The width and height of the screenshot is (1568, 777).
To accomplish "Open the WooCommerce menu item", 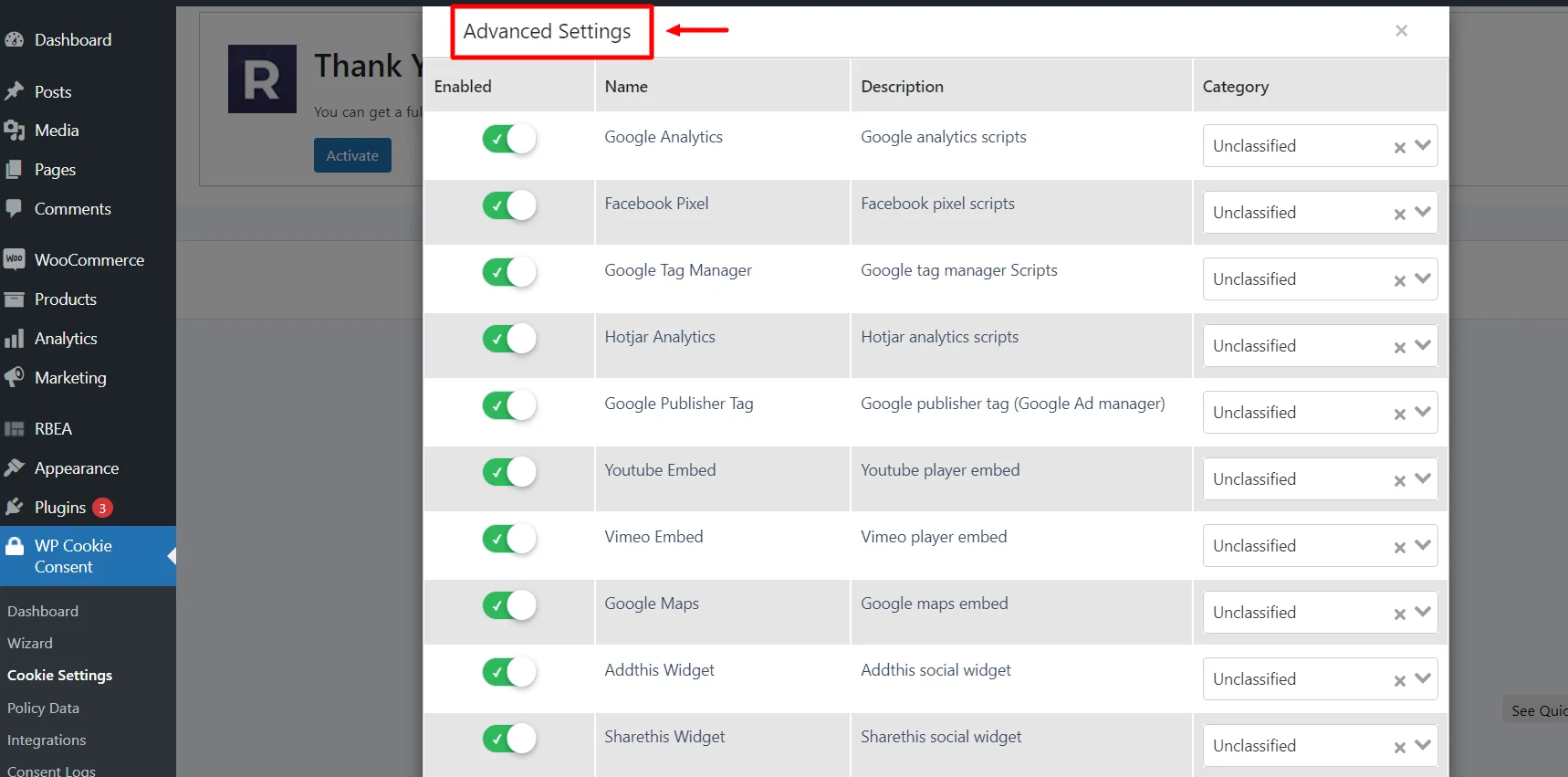I will [88, 260].
